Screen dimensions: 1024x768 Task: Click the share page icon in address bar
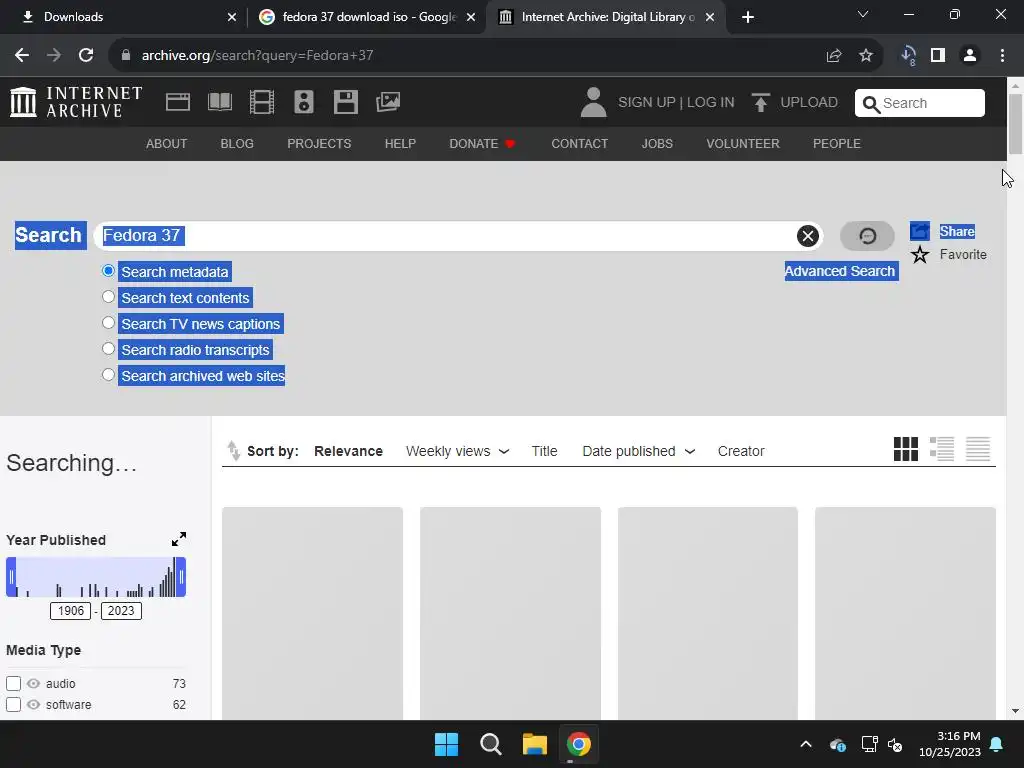pyautogui.click(x=833, y=56)
